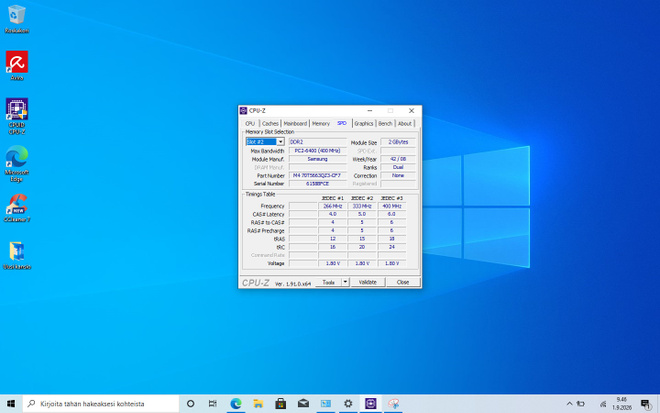
Task: Click the CPU-Z title bar app icon
Action: pyautogui.click(x=243, y=111)
